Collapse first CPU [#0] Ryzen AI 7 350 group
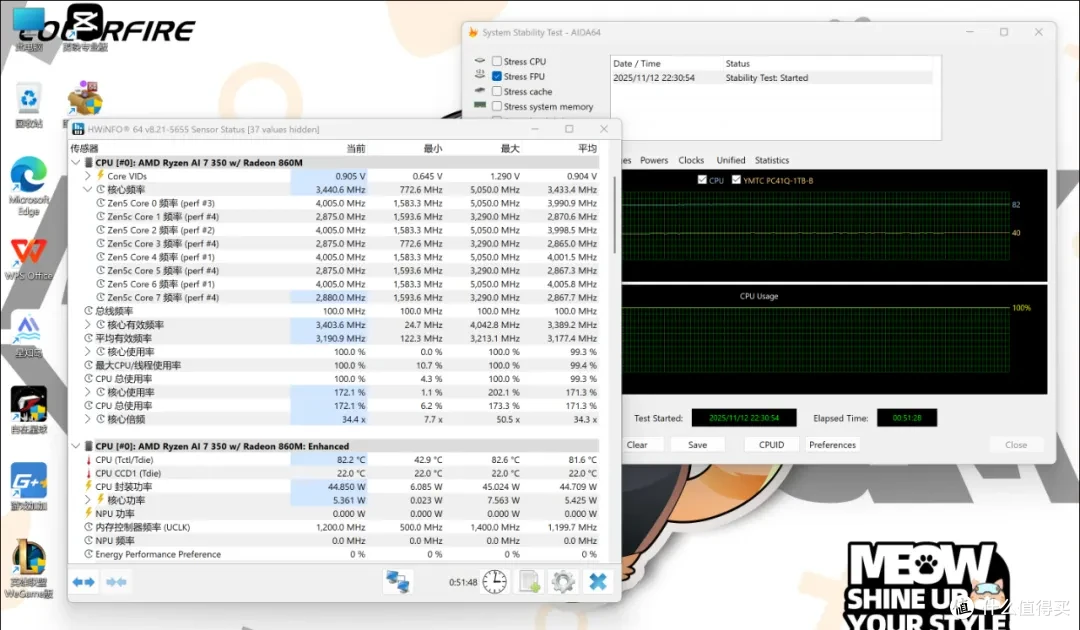Image resolution: width=1080 pixels, height=630 pixels. coord(76,162)
